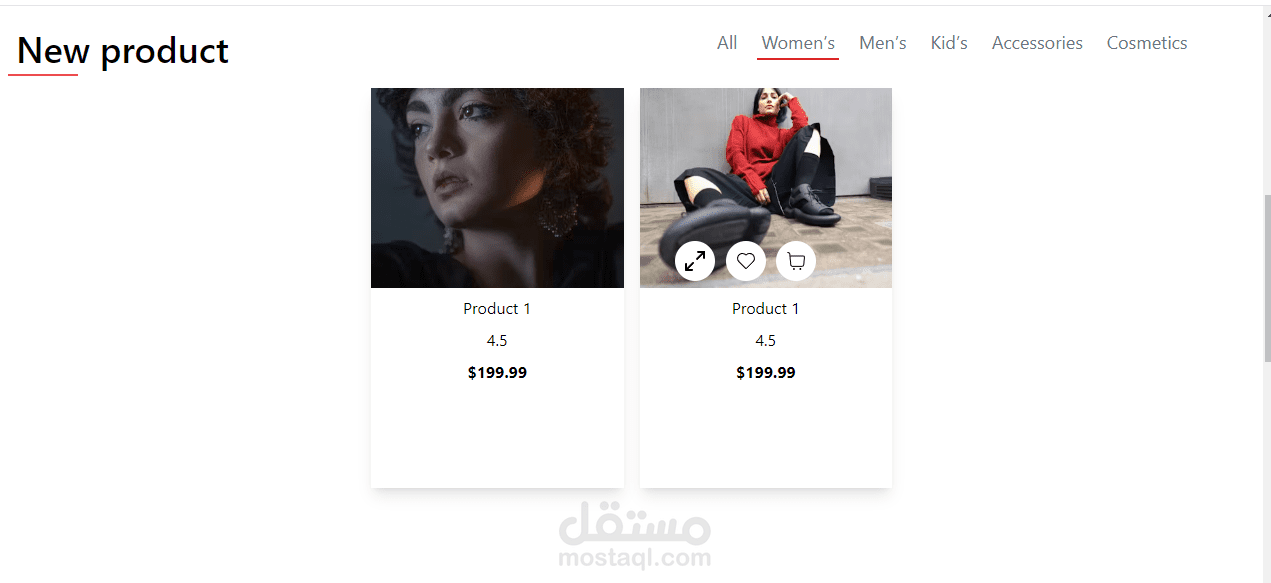Image resolution: width=1271 pixels, height=583 pixels.
Task: Click the mostaql.com watermark logo
Action: [x=635, y=536]
